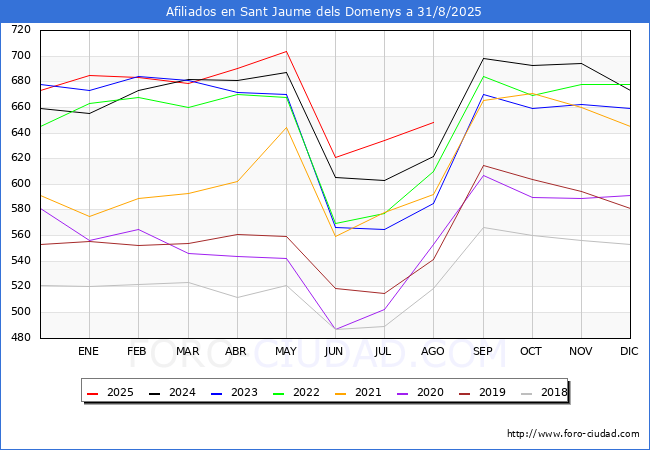Viewport: 650px width, 450px height.
Task: Click the chart title Afiliados en Sant Jaume
Action: tap(324, 12)
